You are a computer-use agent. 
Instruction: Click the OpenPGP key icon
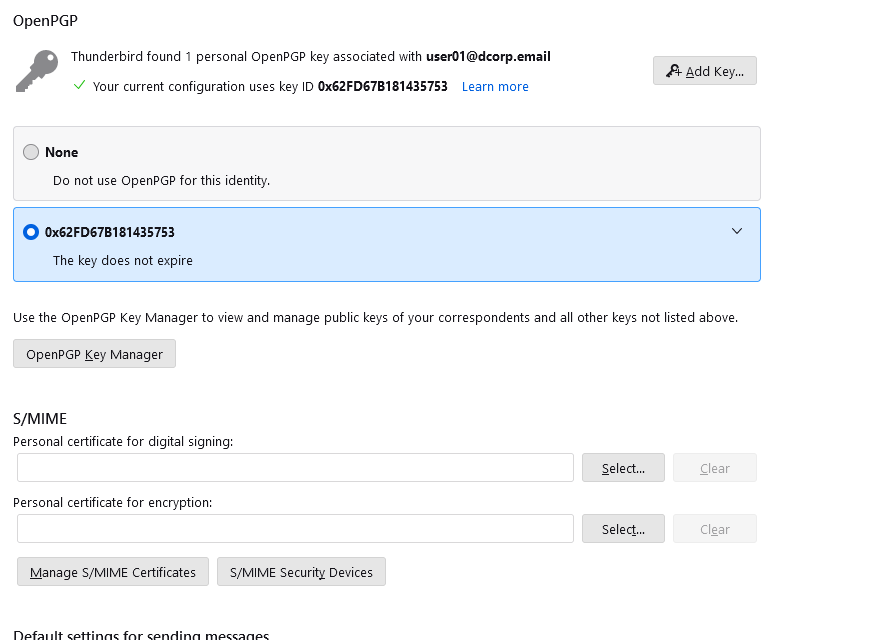[x=36, y=70]
